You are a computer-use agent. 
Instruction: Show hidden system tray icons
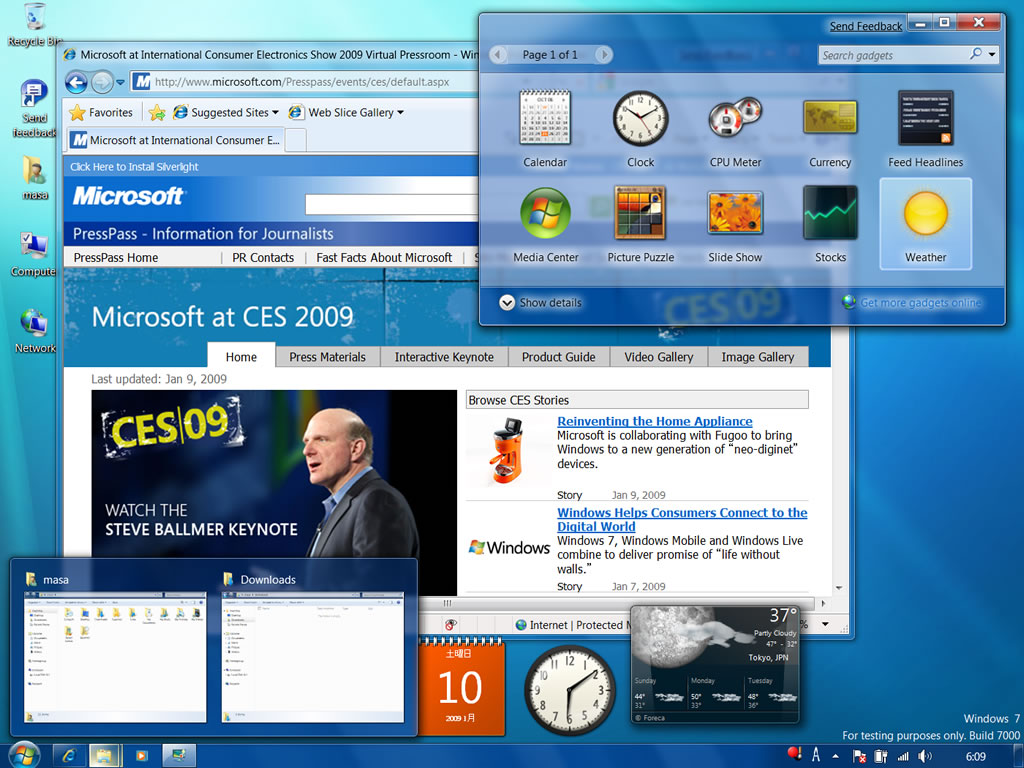click(835, 756)
